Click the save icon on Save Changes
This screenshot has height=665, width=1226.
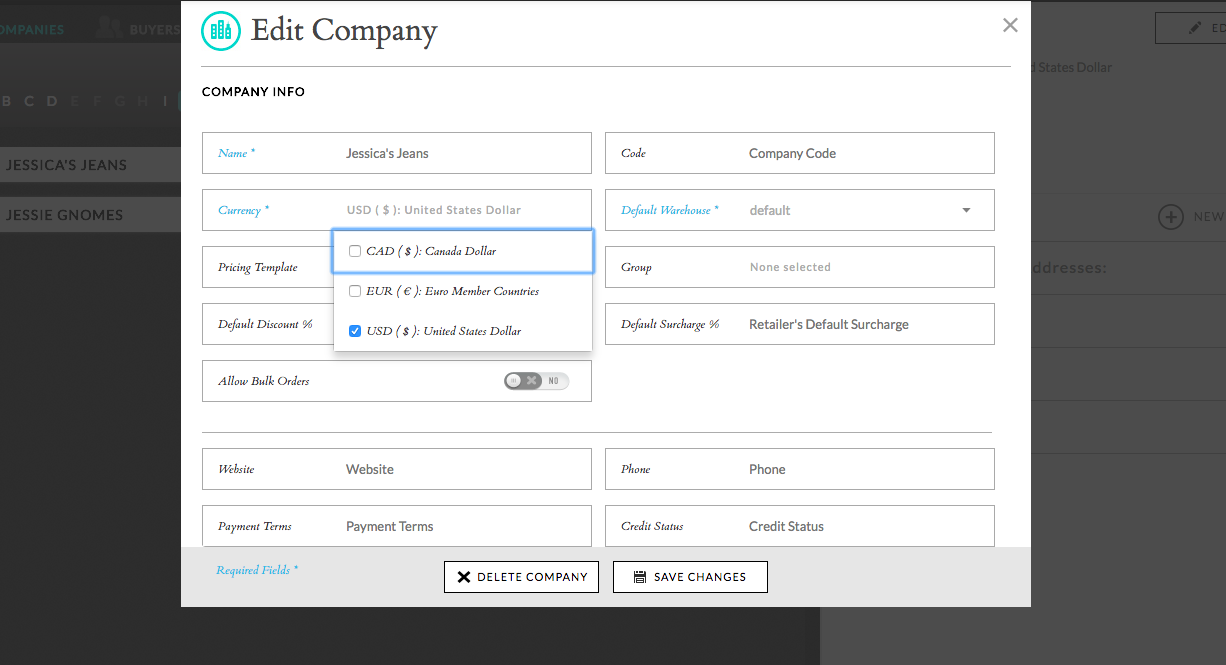tap(640, 577)
